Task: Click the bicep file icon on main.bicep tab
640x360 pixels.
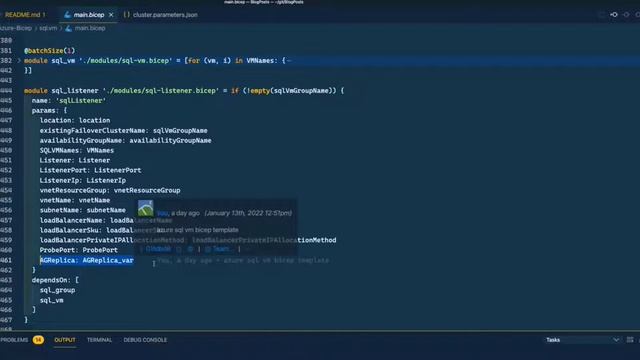Action: tap(67, 15)
